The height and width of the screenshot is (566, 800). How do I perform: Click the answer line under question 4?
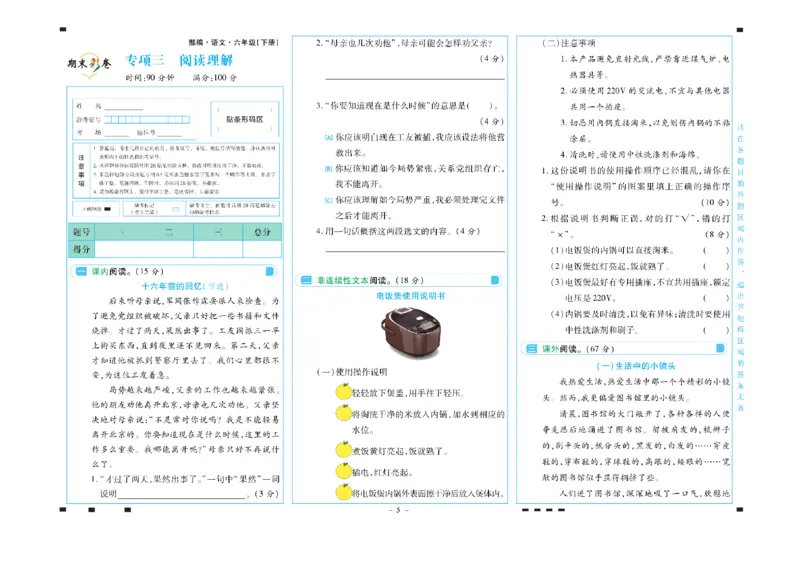pos(415,251)
